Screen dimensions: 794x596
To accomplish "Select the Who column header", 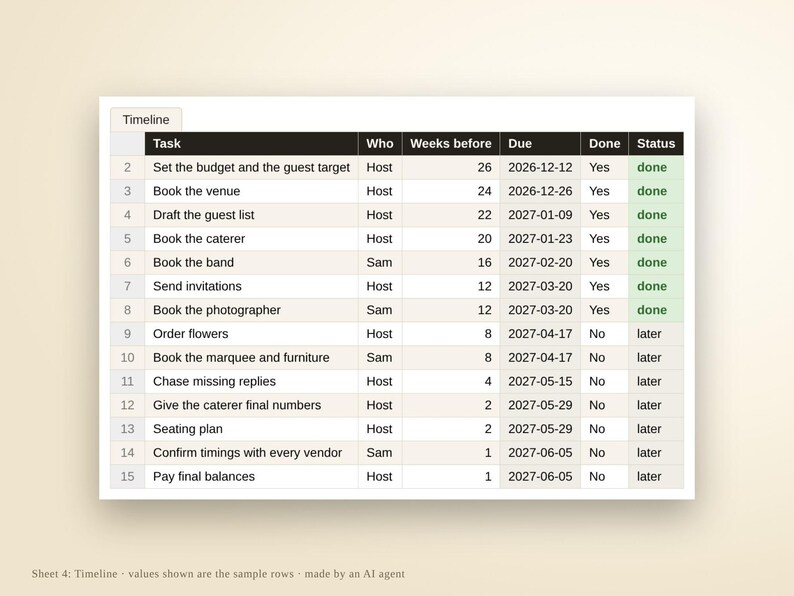I will [380, 144].
